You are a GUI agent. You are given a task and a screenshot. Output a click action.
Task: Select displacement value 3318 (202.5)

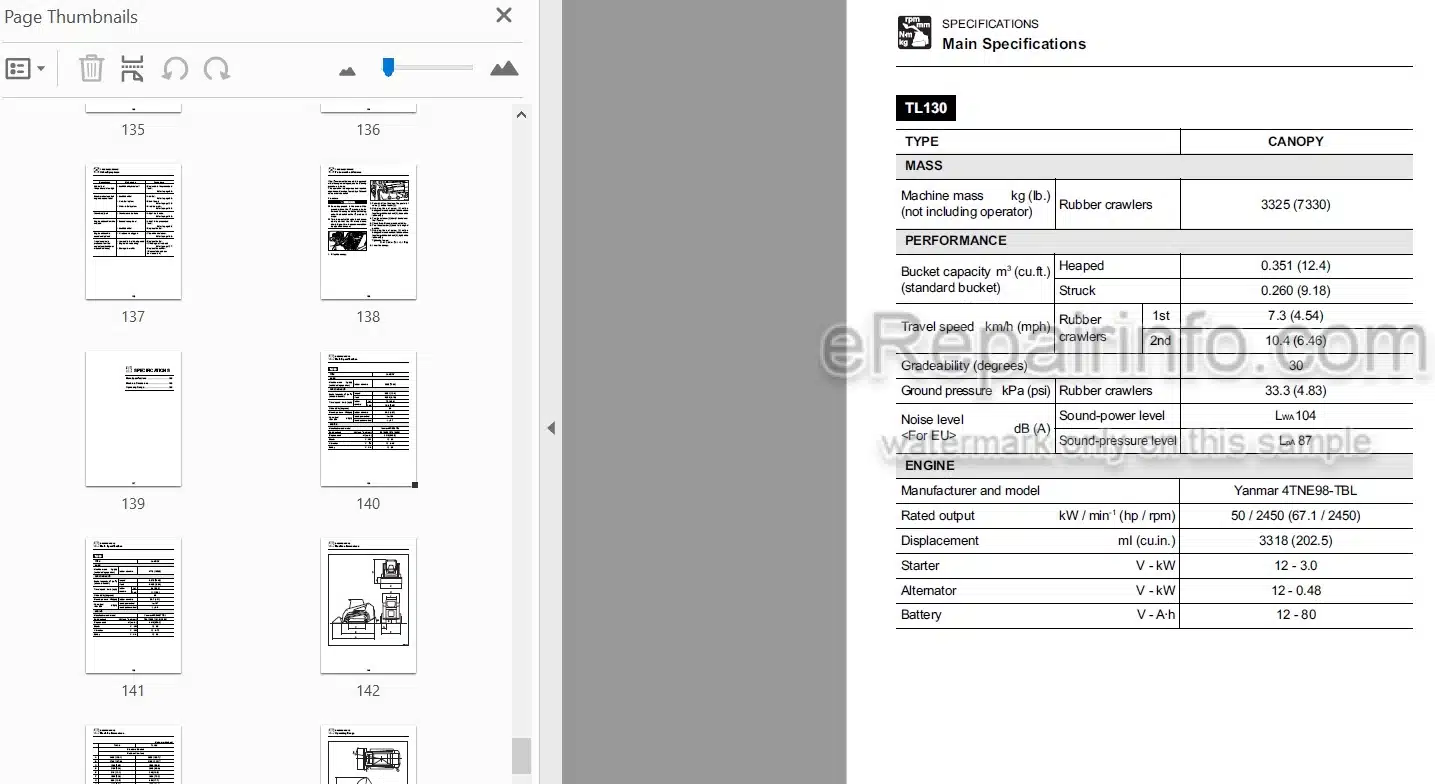pyautogui.click(x=1295, y=541)
